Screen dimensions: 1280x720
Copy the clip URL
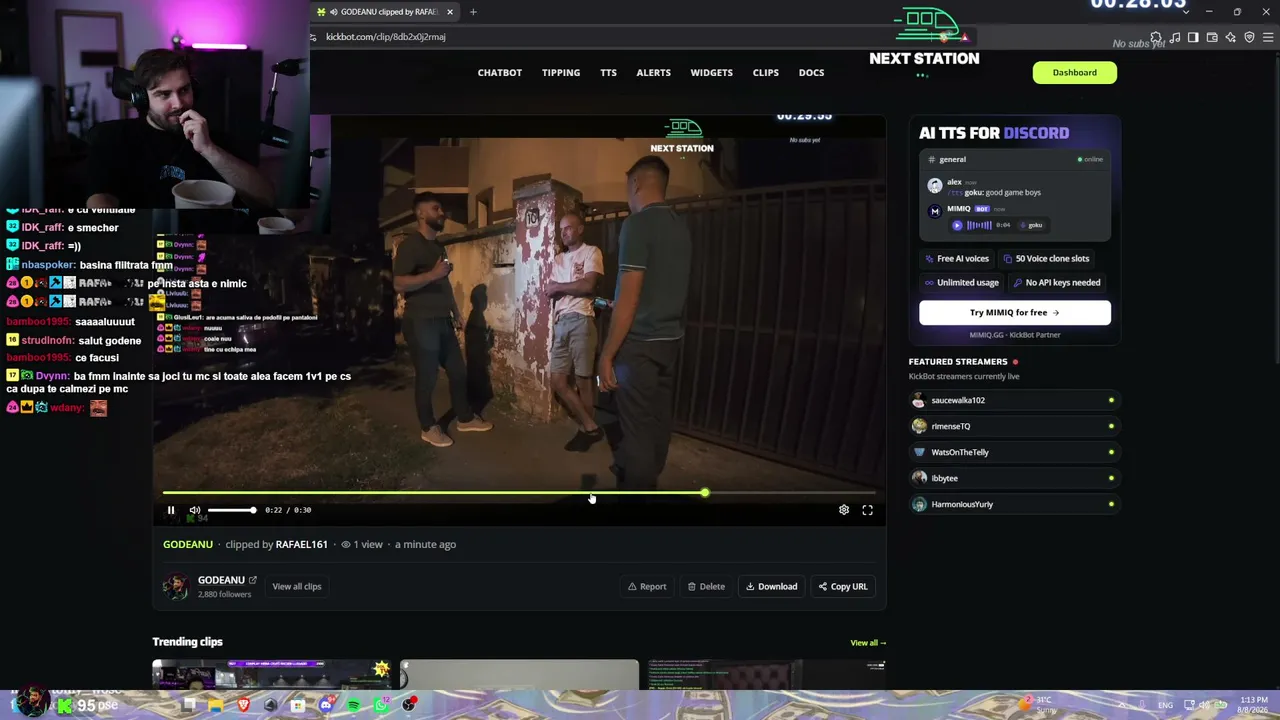click(843, 587)
